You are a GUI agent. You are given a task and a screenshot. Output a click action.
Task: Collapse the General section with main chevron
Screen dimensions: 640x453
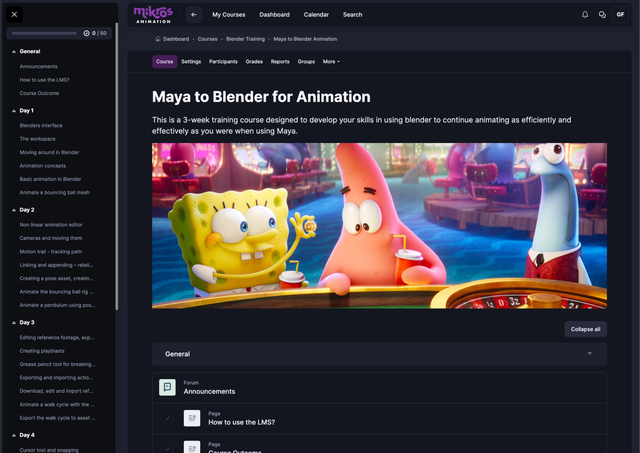[589, 353]
